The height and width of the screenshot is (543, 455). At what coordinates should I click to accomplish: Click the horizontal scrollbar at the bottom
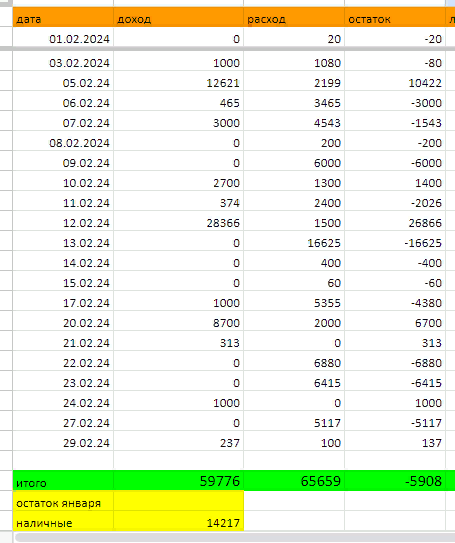click(x=235, y=537)
